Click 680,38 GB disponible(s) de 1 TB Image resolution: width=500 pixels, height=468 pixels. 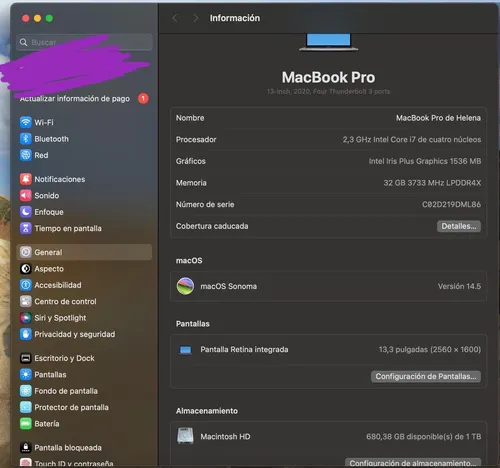point(424,437)
